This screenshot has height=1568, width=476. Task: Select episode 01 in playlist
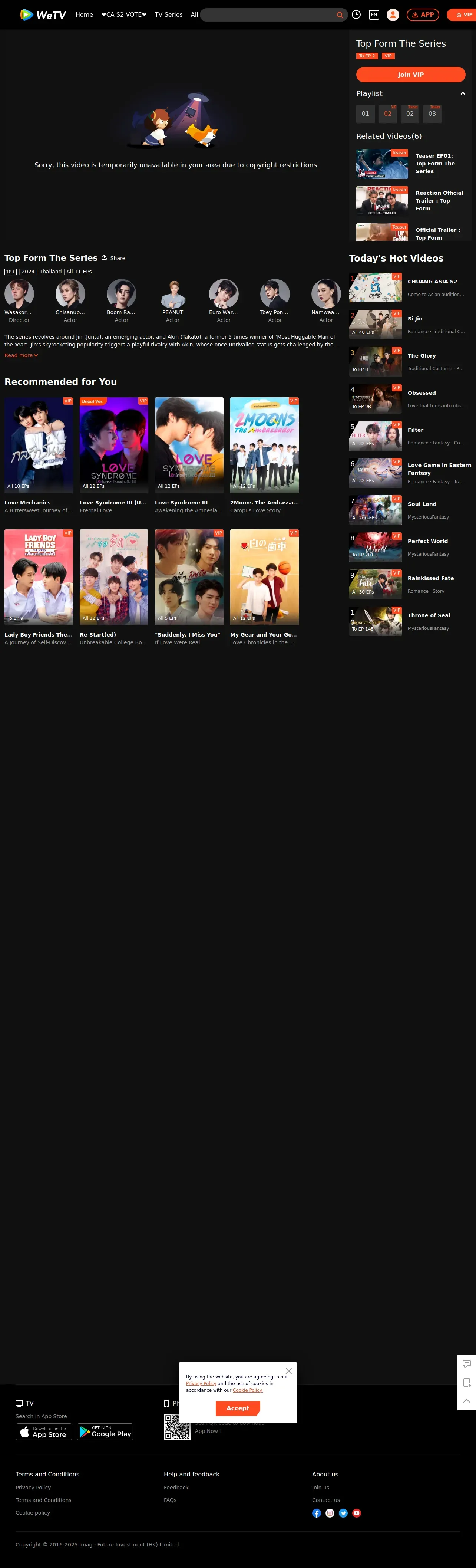[365, 114]
